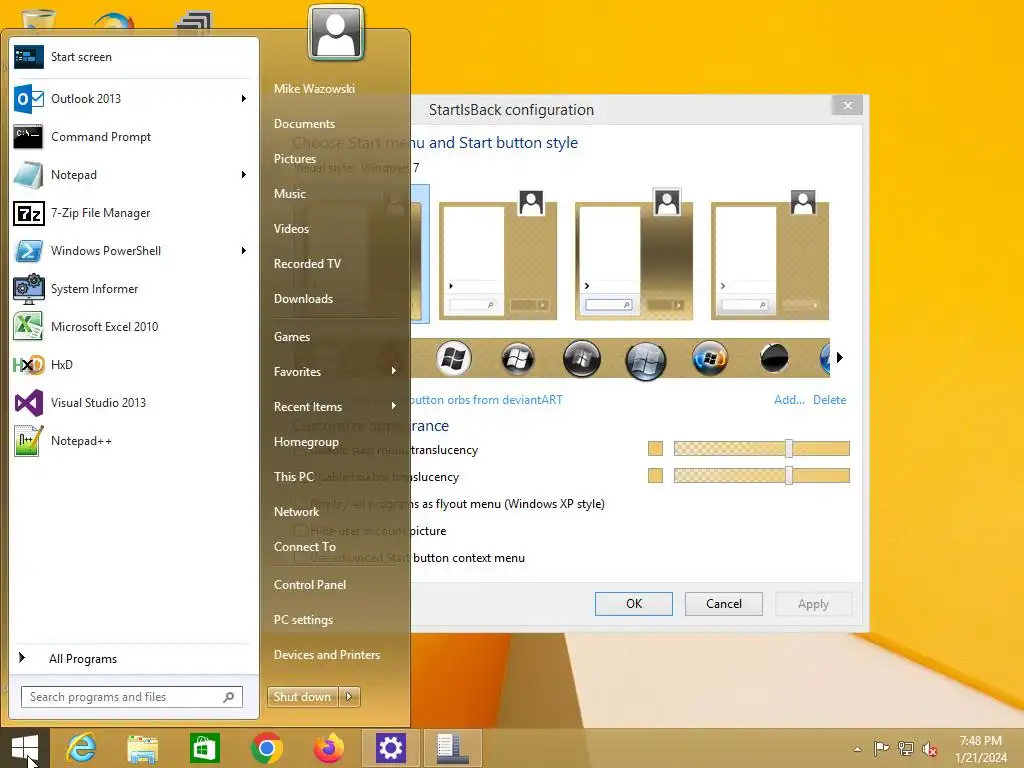The height and width of the screenshot is (768, 1024).
Task: Open Firefox from taskbar
Action: [x=328, y=748]
